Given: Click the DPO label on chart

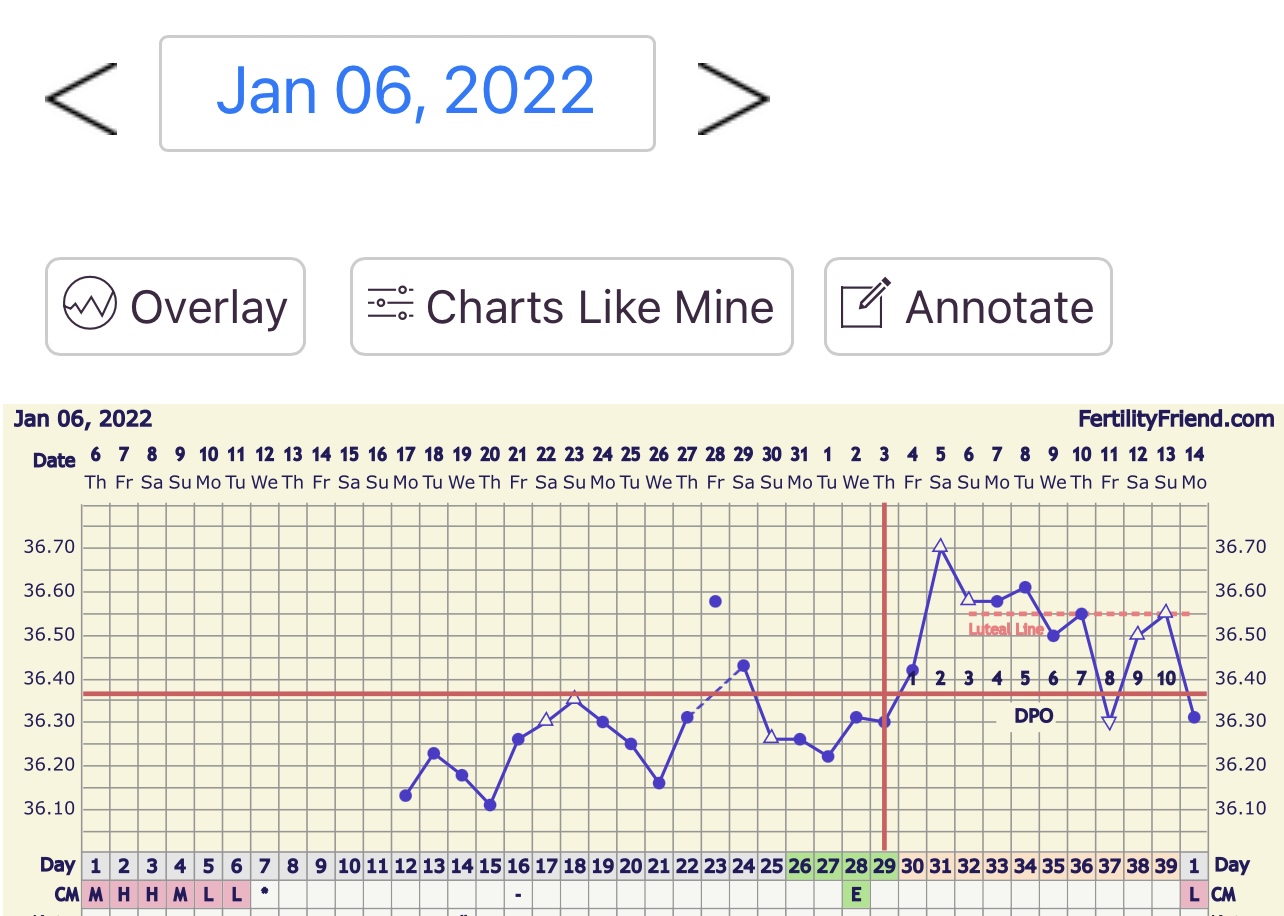Looking at the screenshot, I should point(1033,716).
